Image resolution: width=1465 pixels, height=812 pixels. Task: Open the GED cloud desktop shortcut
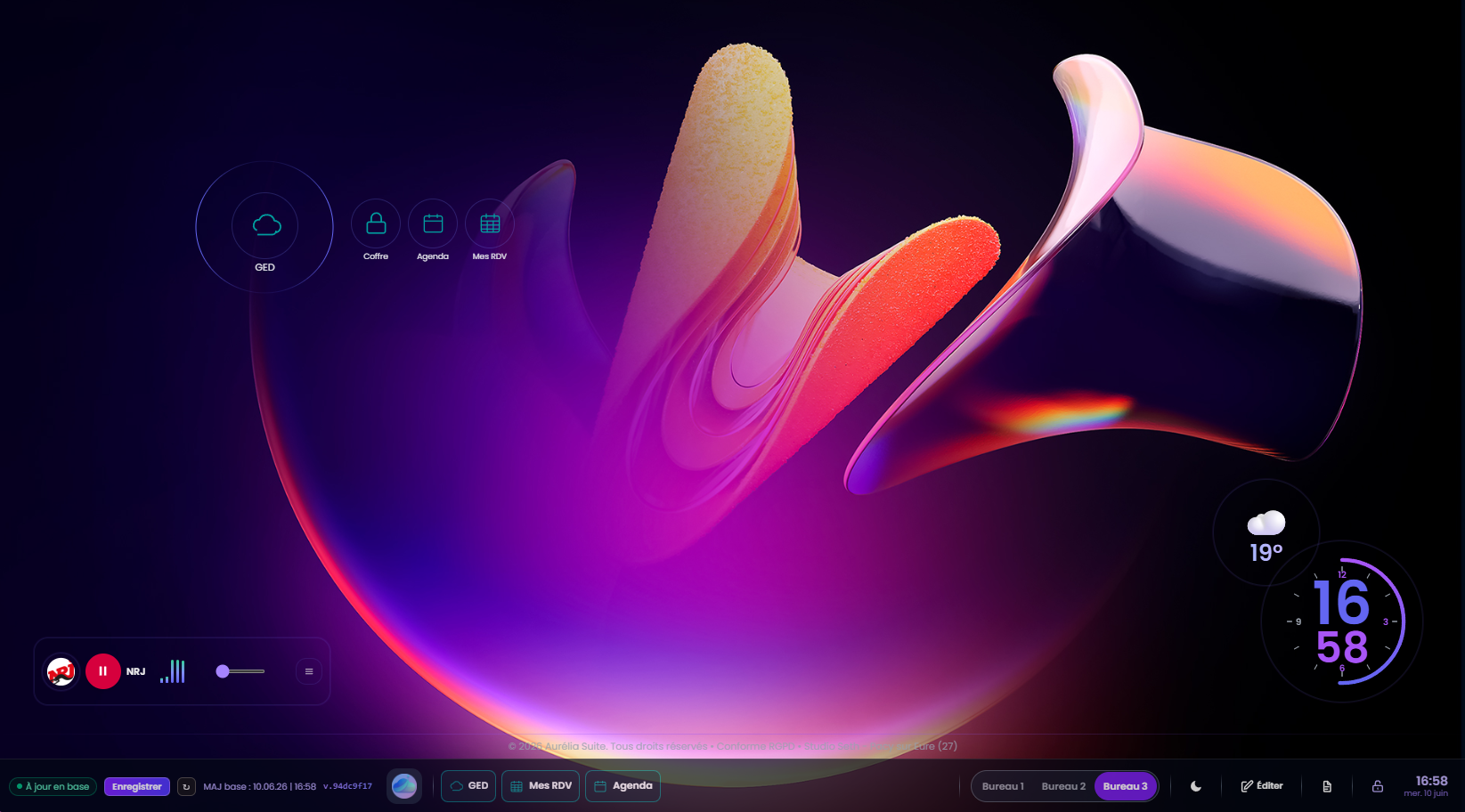click(x=265, y=227)
